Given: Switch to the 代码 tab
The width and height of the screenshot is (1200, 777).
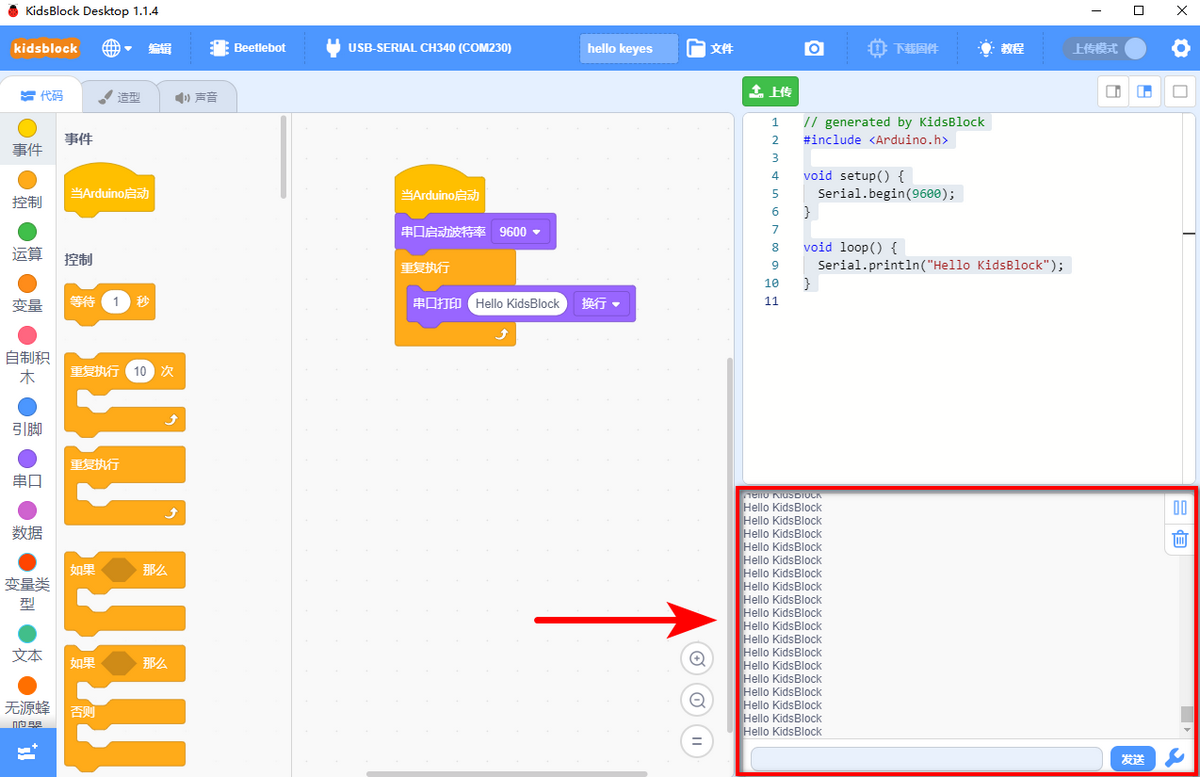Looking at the screenshot, I should (x=42, y=96).
